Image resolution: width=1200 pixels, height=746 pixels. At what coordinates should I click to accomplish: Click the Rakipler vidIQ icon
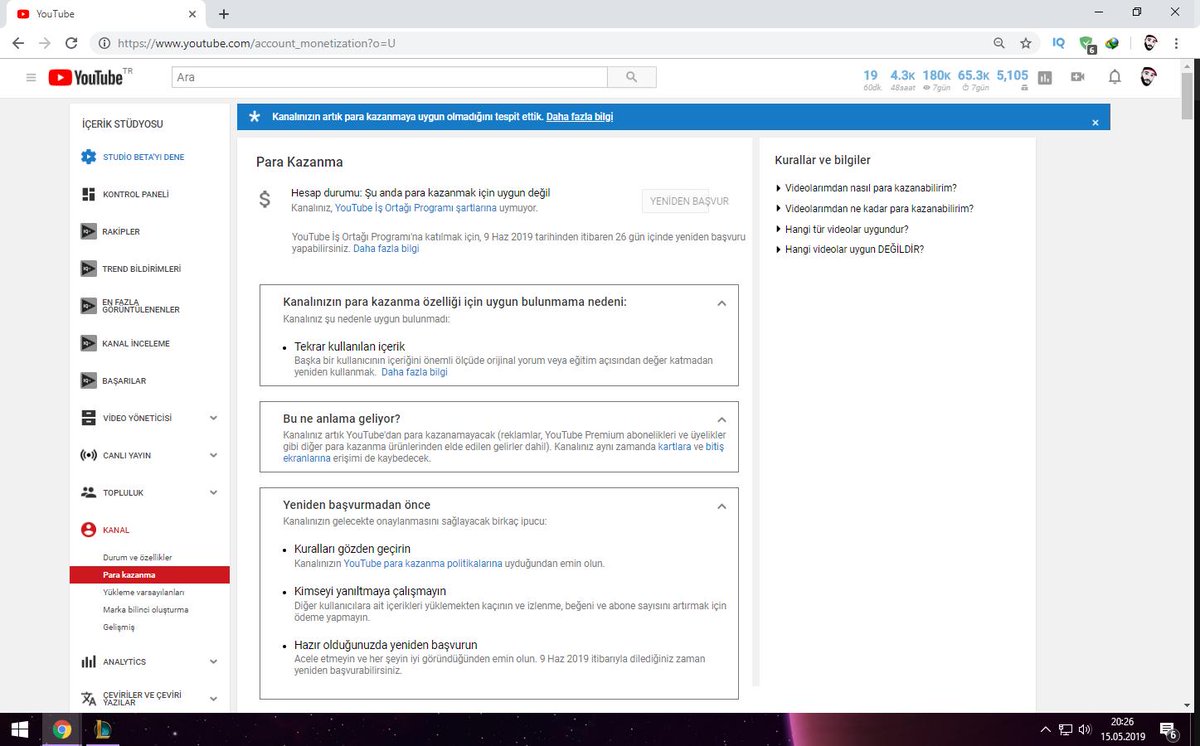click(88, 231)
